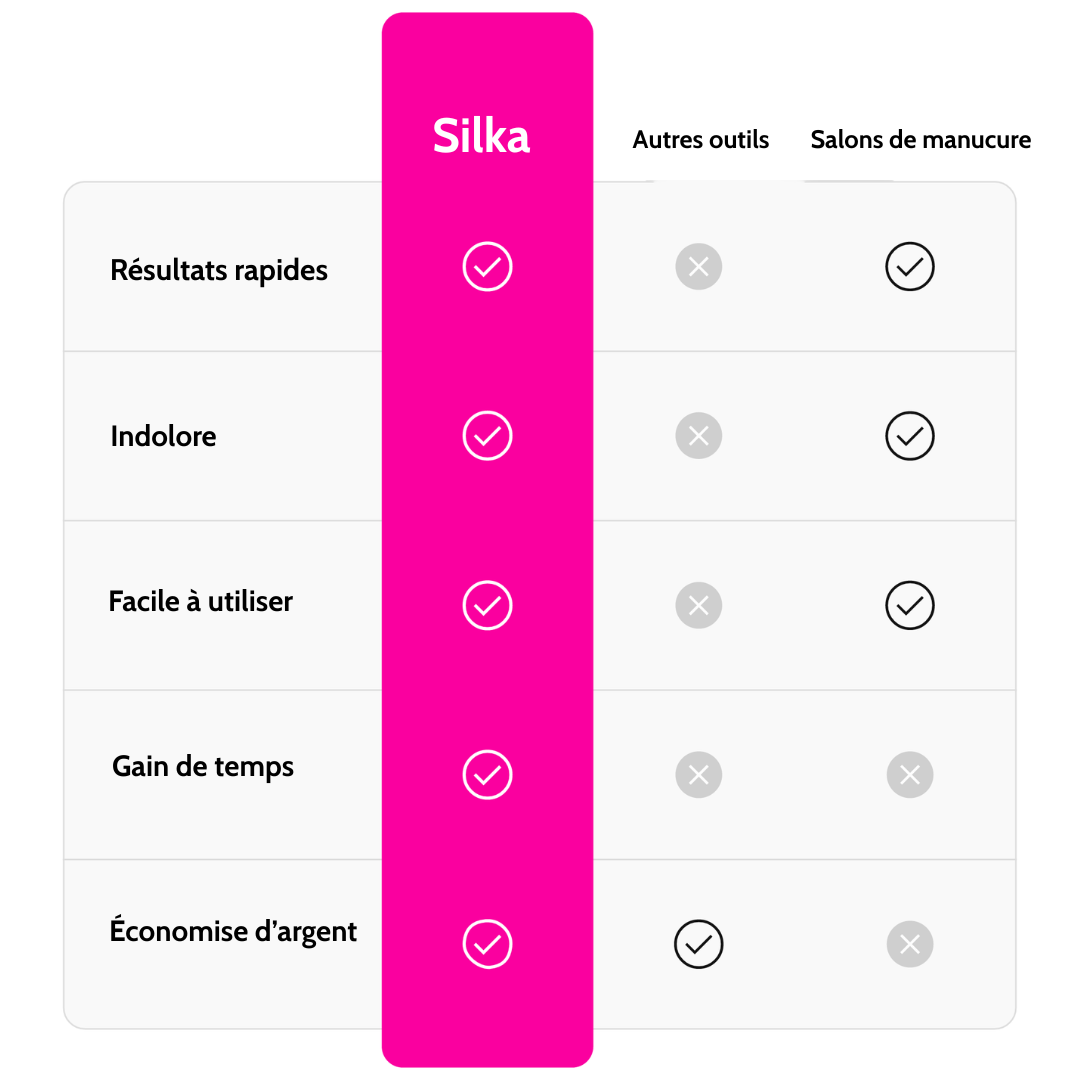The image size is (1080, 1080).
Task: Click Silka checkmark for Résultats rapides
Action: (x=487, y=267)
